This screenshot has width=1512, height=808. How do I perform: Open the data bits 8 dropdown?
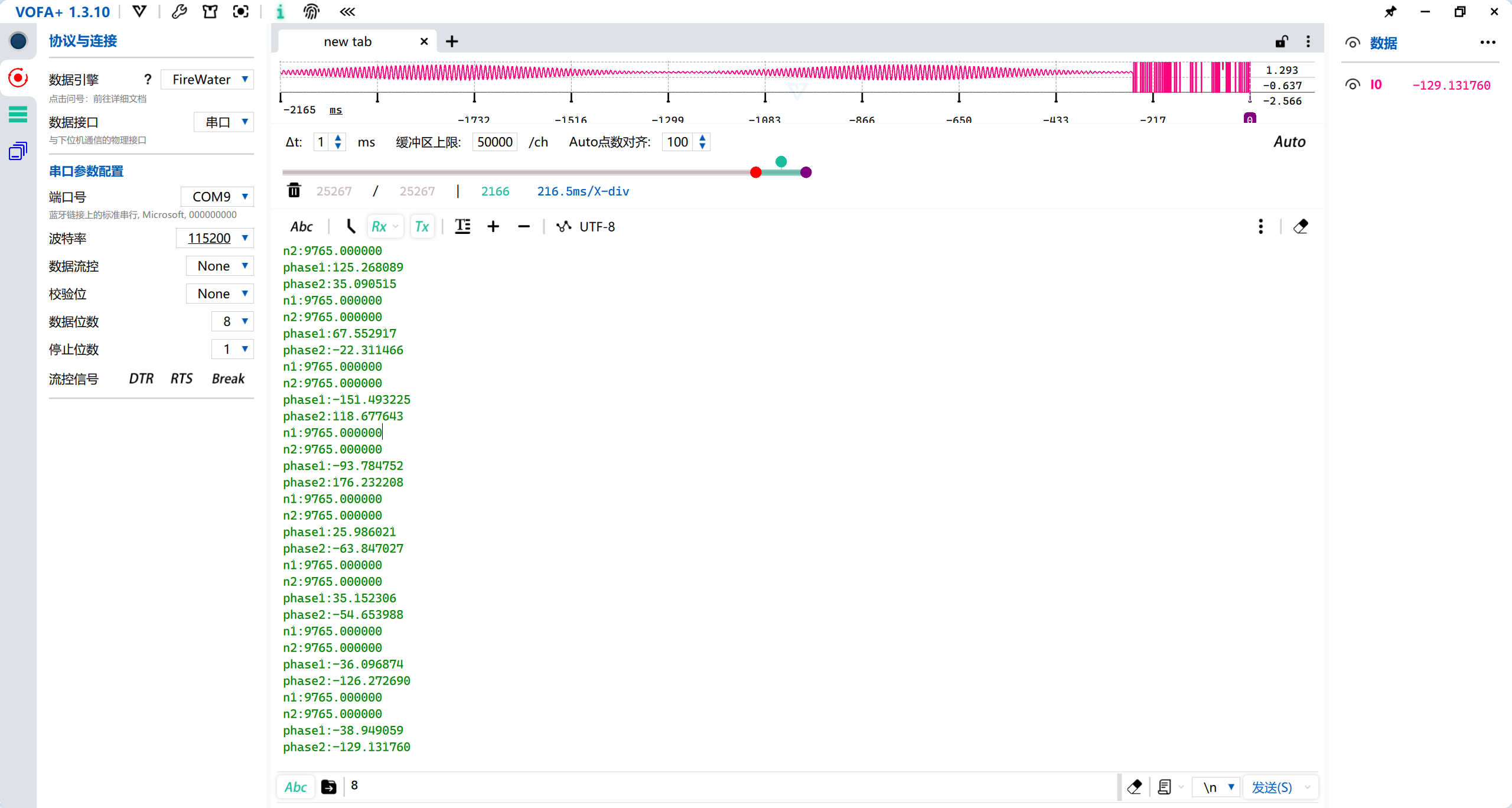coord(233,321)
